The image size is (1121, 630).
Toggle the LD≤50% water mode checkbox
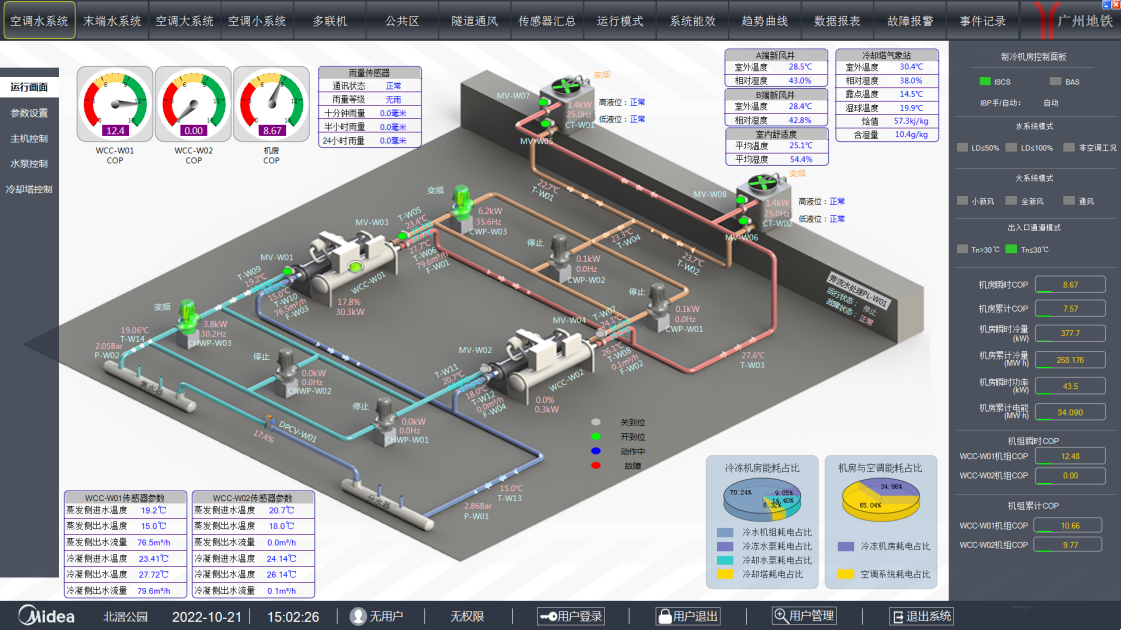(962, 148)
